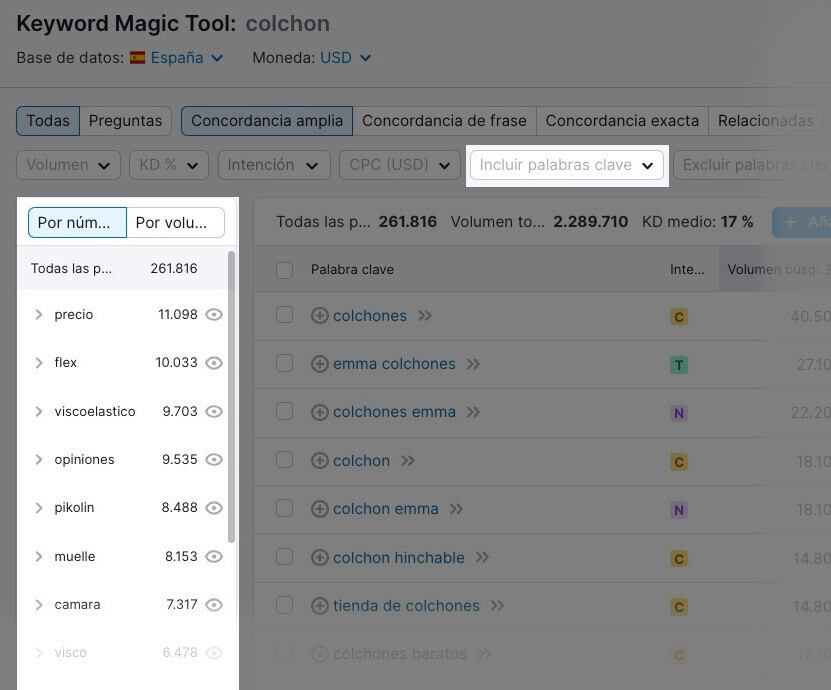Click the double-arrow icon next to 'emma colchones'
Screen dimensions: 831x690
(x=473, y=364)
